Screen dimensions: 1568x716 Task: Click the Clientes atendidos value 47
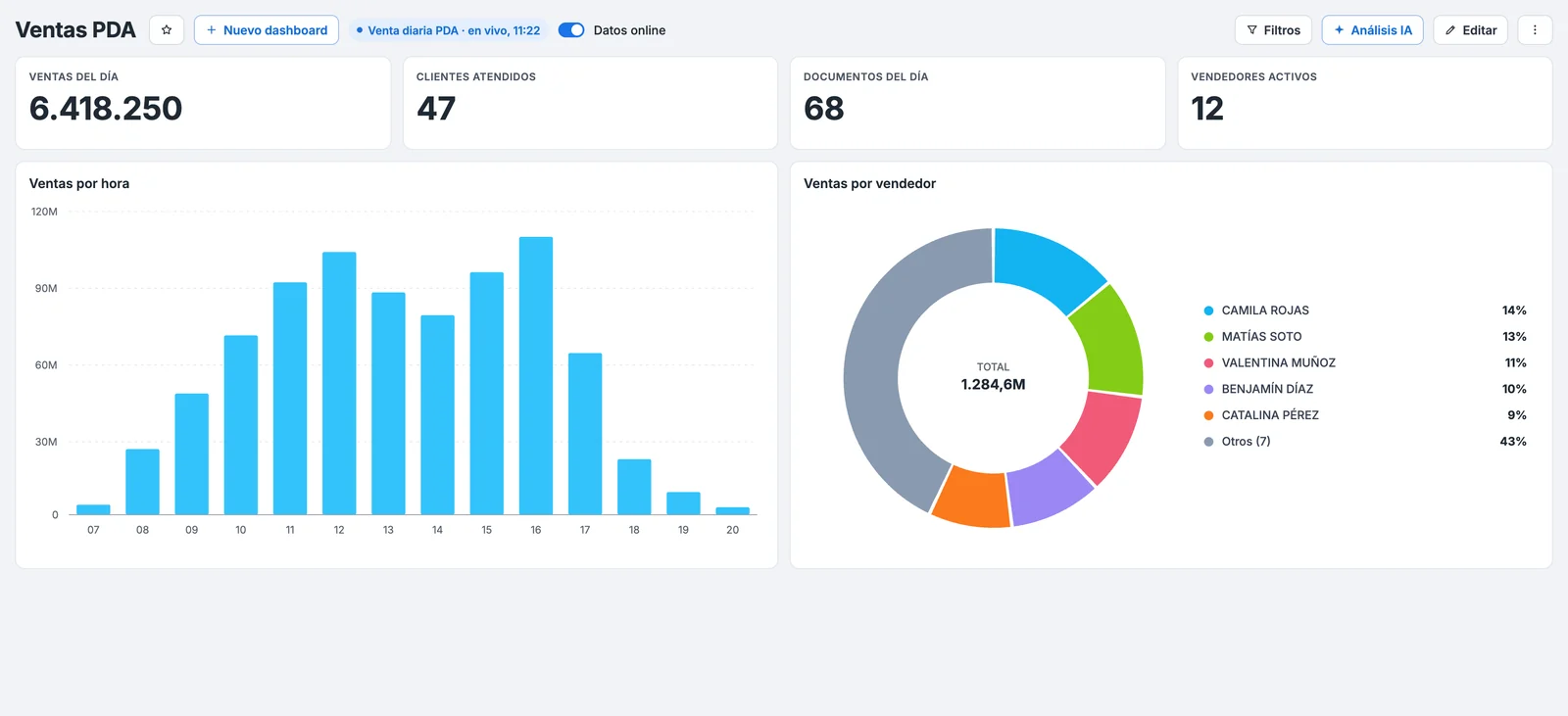point(436,108)
